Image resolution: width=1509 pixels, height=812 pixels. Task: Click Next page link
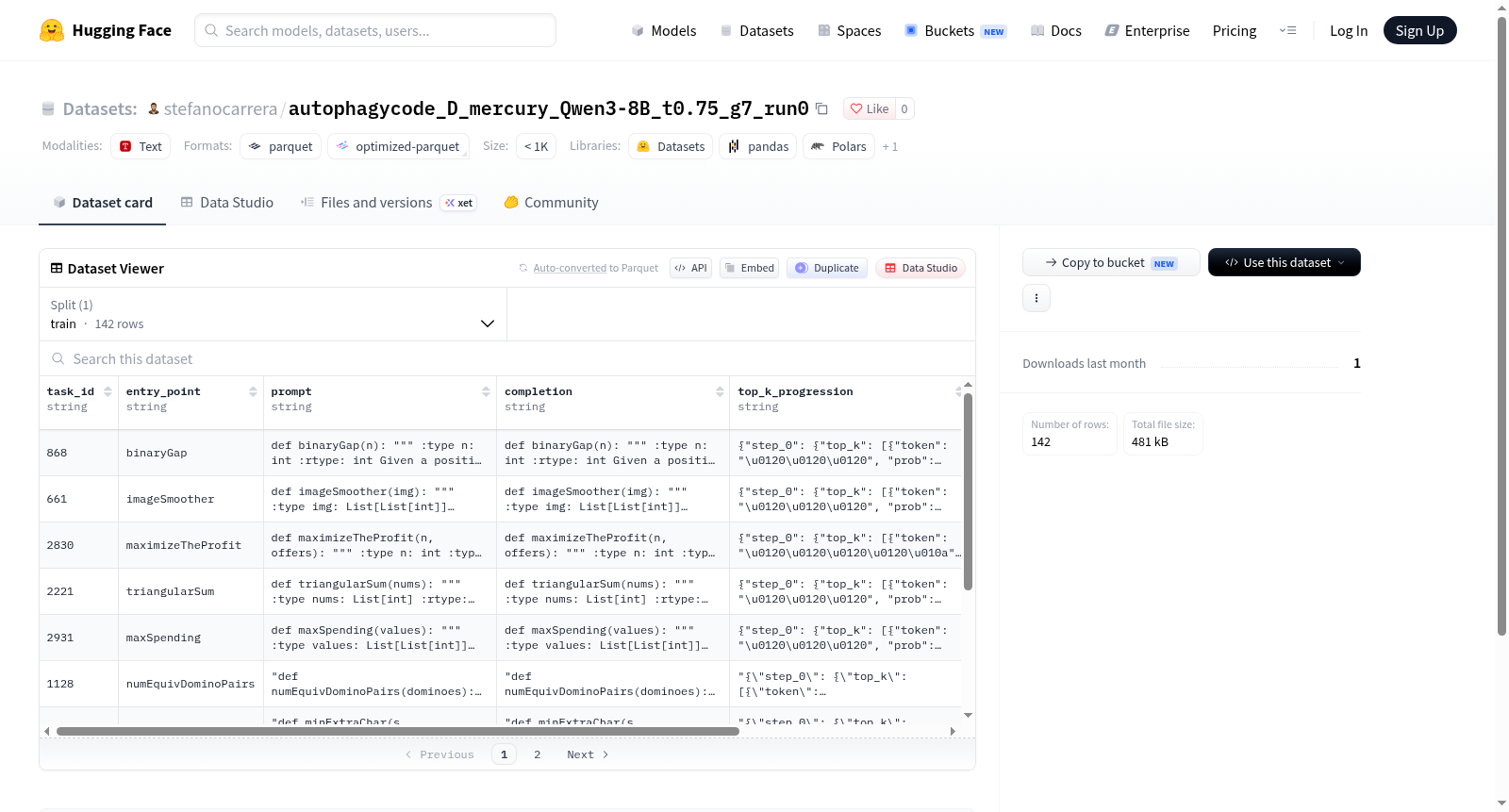(588, 754)
